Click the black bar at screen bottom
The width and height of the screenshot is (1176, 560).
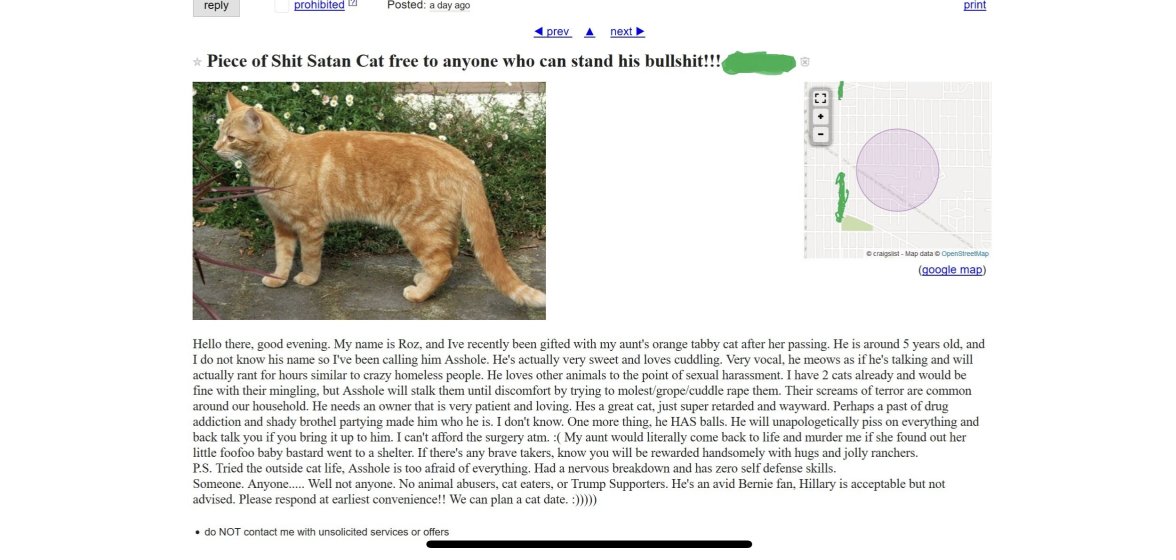[x=589, y=545]
